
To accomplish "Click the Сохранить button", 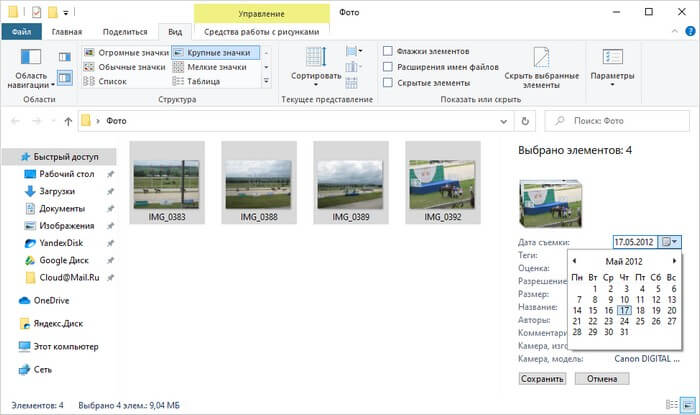I will (x=542, y=379).
